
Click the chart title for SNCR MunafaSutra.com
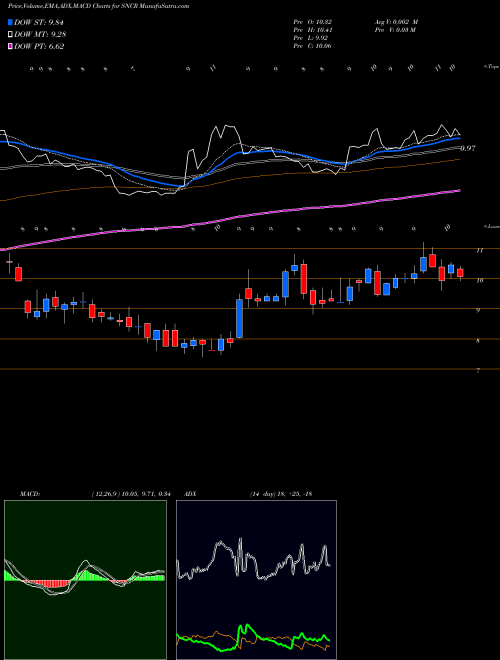tap(98, 6)
